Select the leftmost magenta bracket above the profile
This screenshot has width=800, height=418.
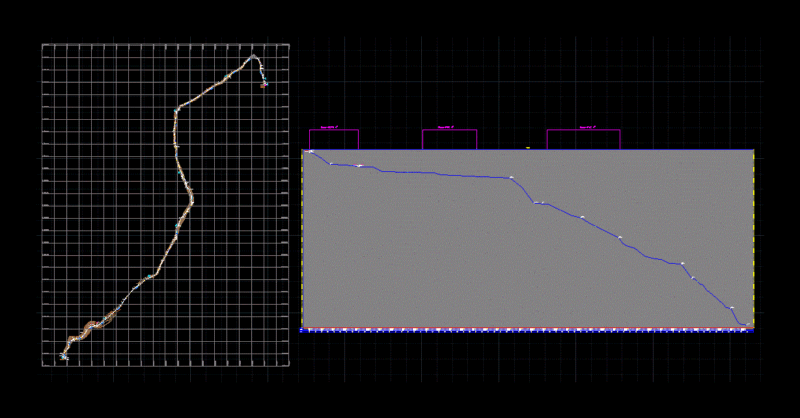click(334, 139)
